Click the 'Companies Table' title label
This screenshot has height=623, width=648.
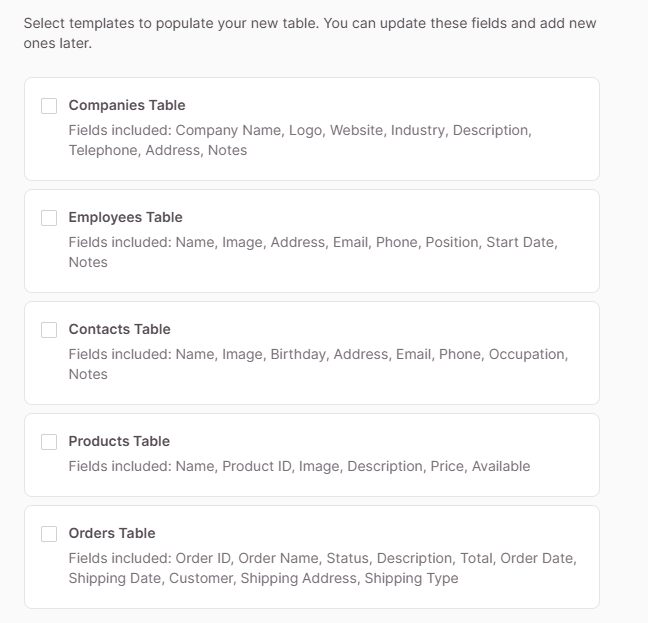pos(126,105)
